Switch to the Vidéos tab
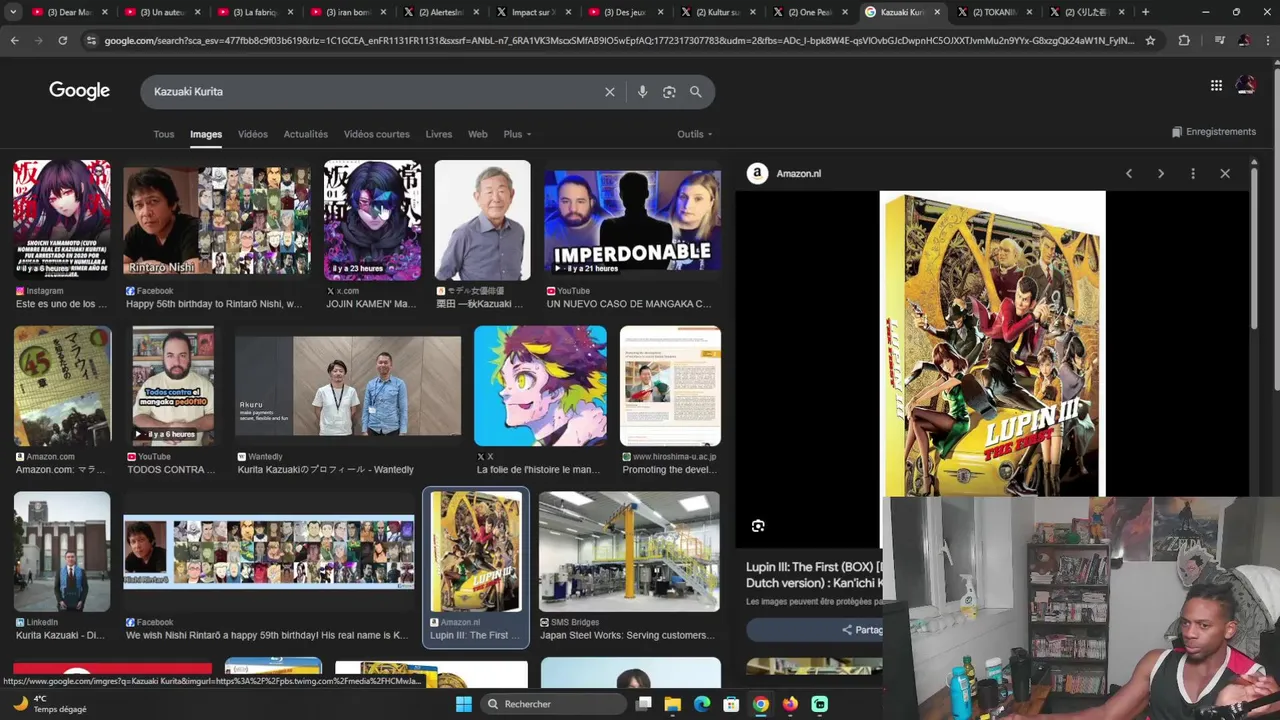The height and width of the screenshot is (720, 1280). 252,134
